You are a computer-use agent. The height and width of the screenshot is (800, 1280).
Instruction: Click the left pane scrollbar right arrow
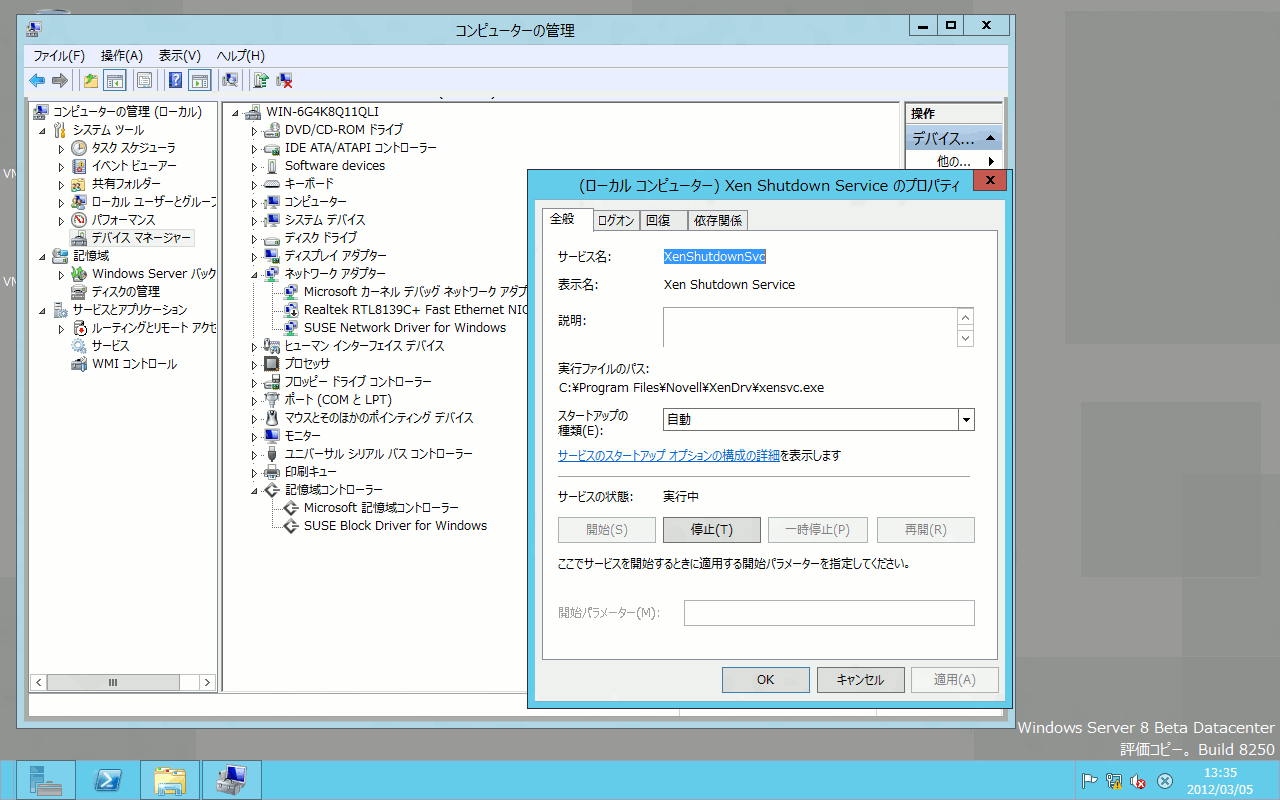coord(208,683)
